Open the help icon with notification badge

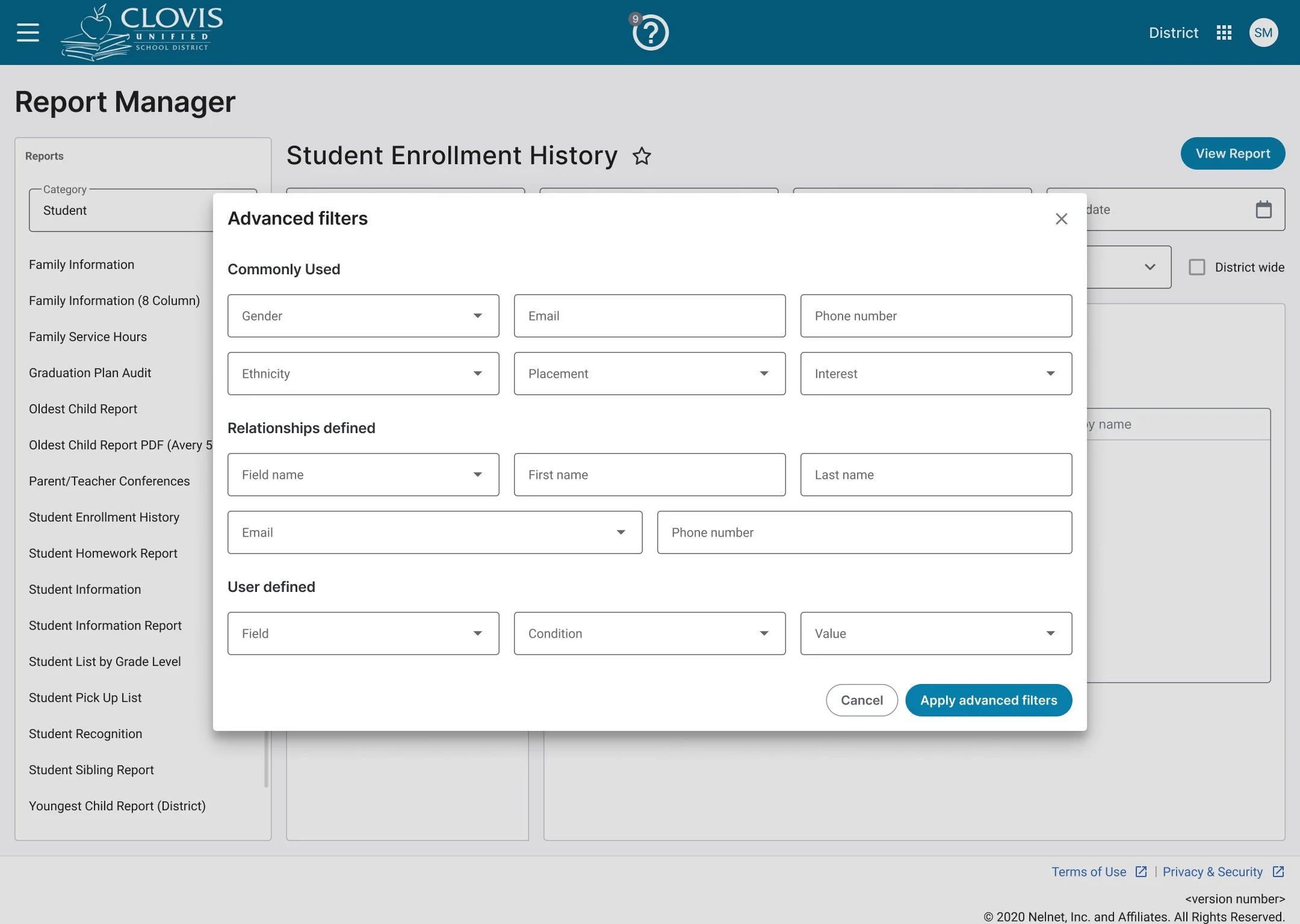pos(649,33)
